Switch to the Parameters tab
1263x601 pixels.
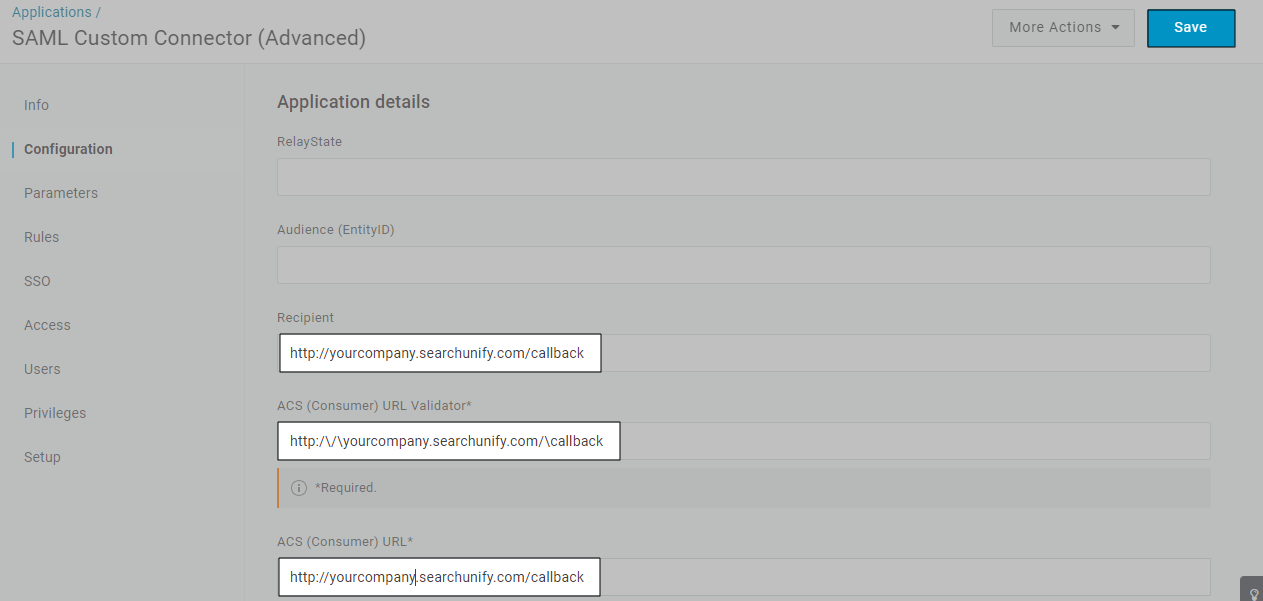click(x=61, y=193)
